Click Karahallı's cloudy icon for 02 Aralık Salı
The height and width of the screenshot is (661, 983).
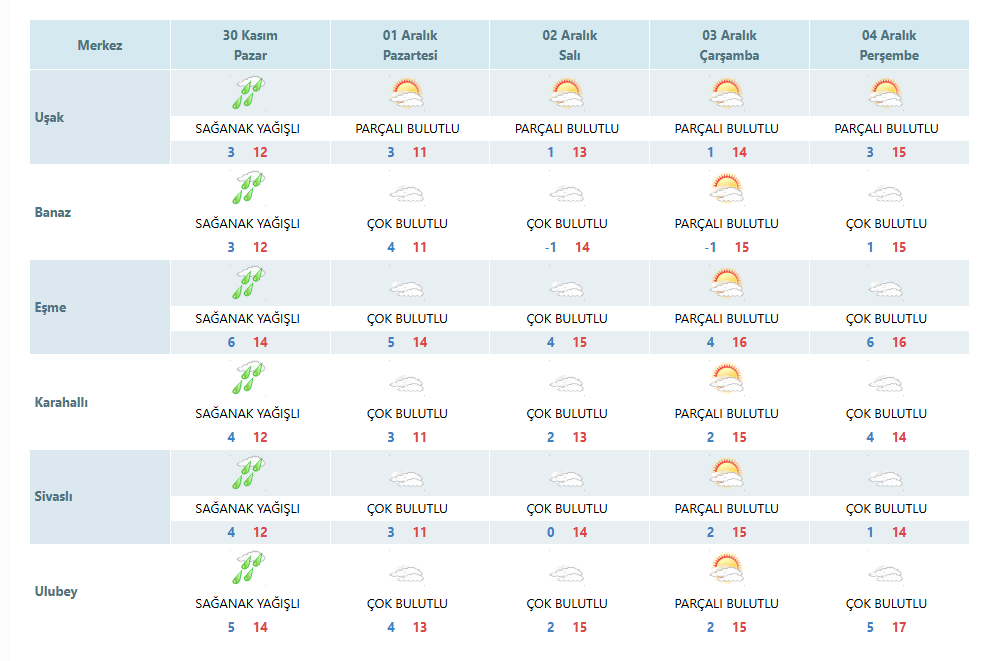[567, 384]
